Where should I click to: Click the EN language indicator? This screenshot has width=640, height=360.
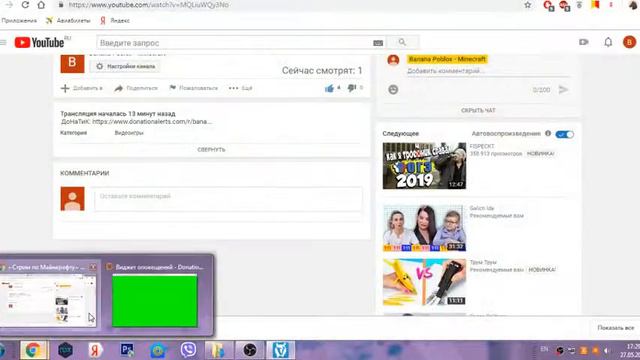point(544,349)
